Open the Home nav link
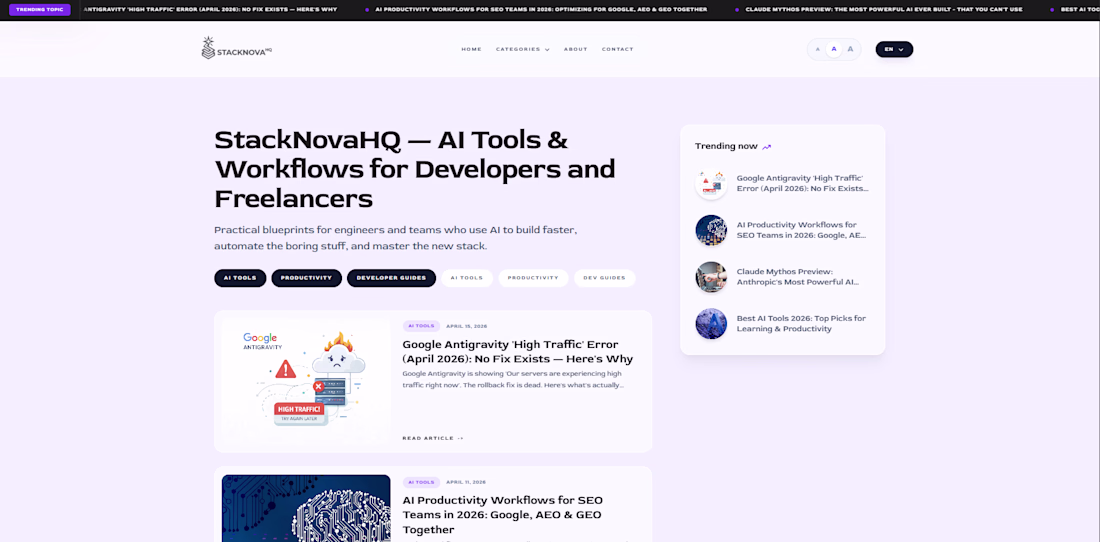Viewport: 1100px width, 542px height. pos(471,49)
